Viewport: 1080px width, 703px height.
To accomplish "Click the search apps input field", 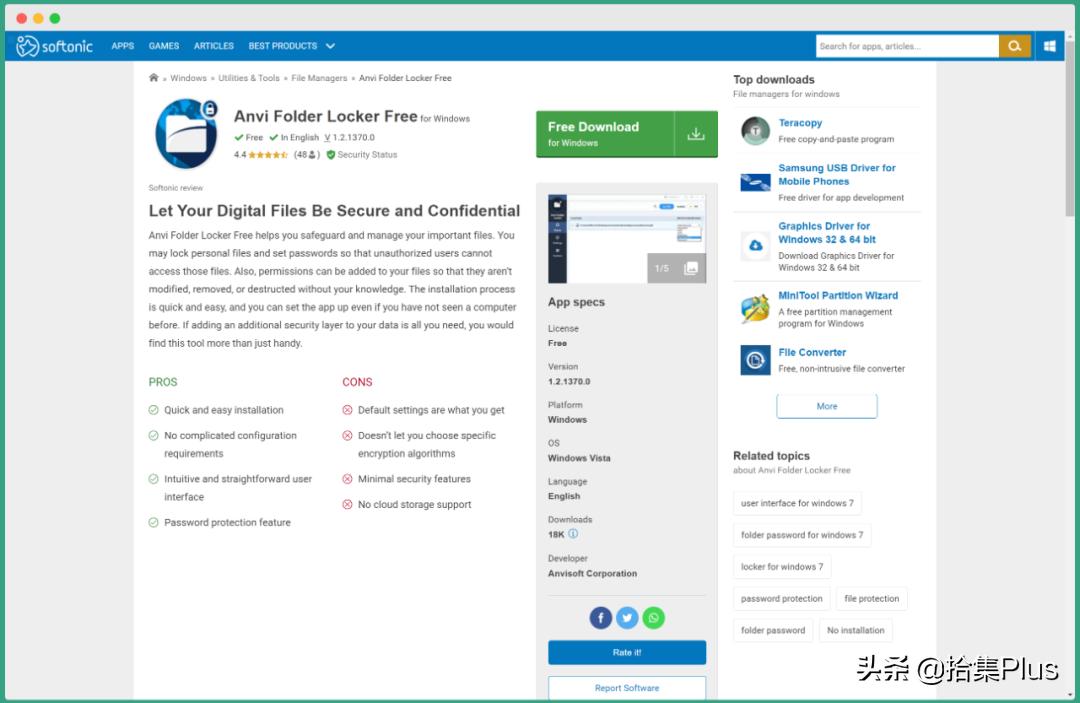I will coord(906,46).
